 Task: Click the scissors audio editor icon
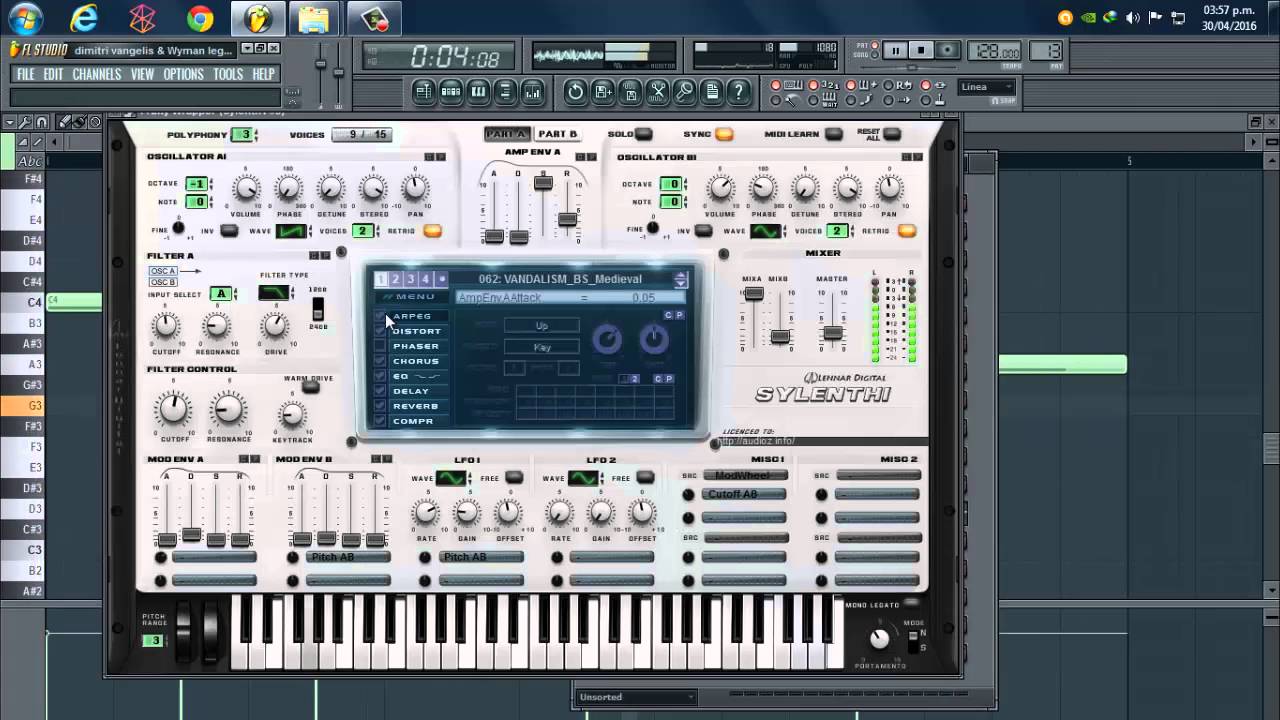pyautogui.click(x=657, y=92)
